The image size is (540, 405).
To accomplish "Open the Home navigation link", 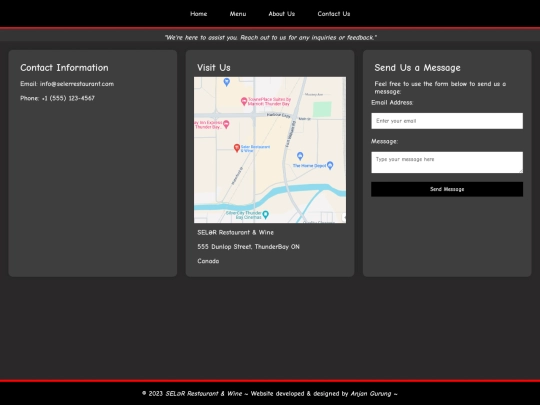I will 198,14.
